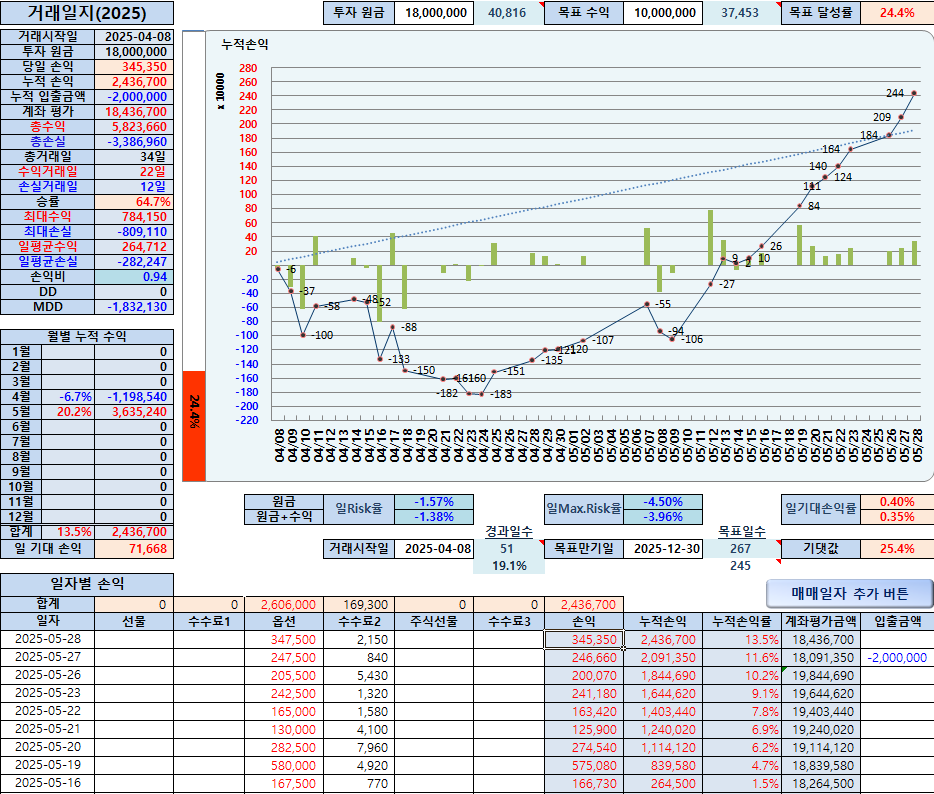
Task: Select the 4월 monthly profit -1,198,540
Action: coord(134,397)
